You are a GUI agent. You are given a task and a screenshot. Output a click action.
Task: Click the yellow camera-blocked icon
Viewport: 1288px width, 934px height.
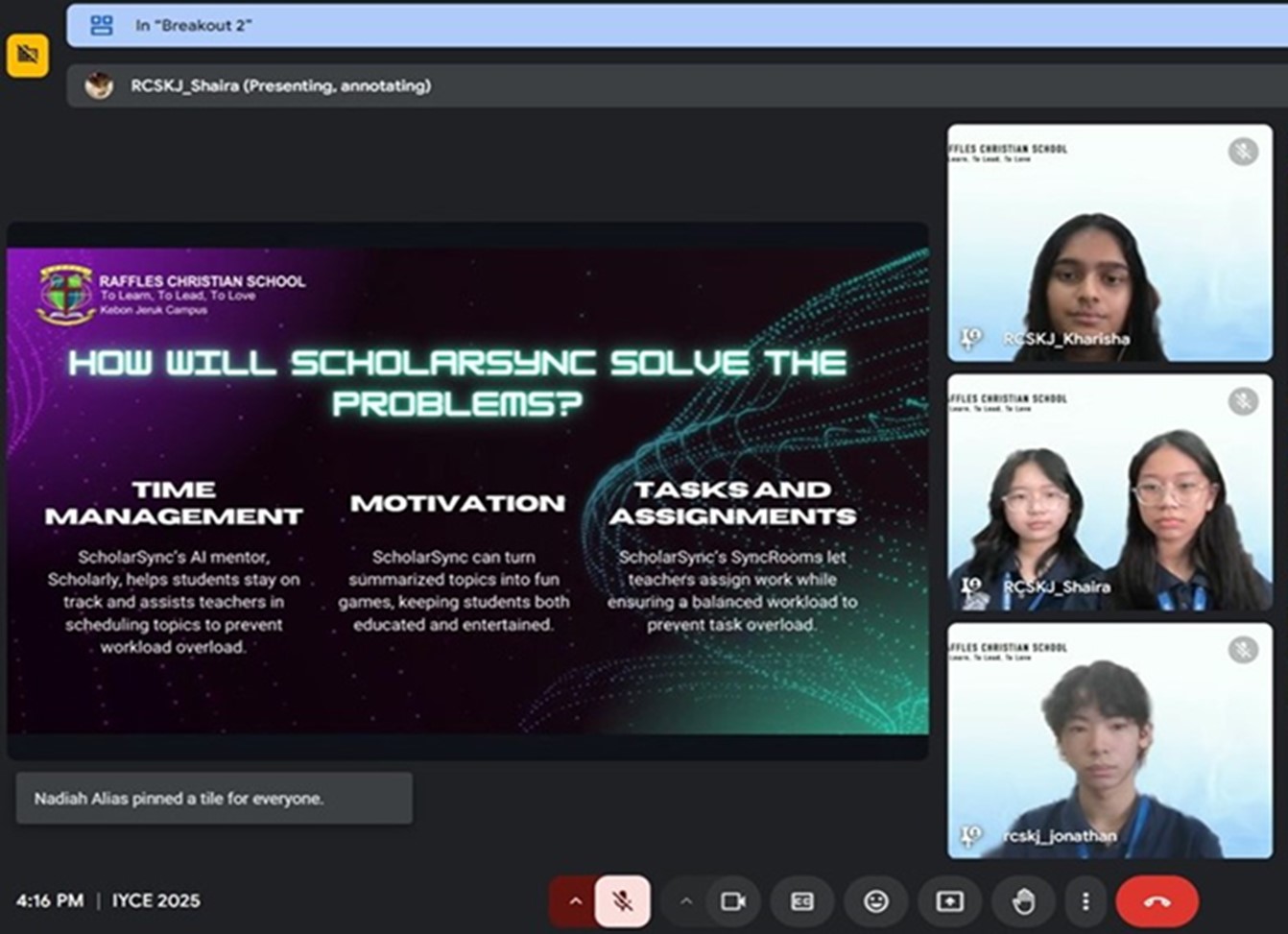click(28, 56)
